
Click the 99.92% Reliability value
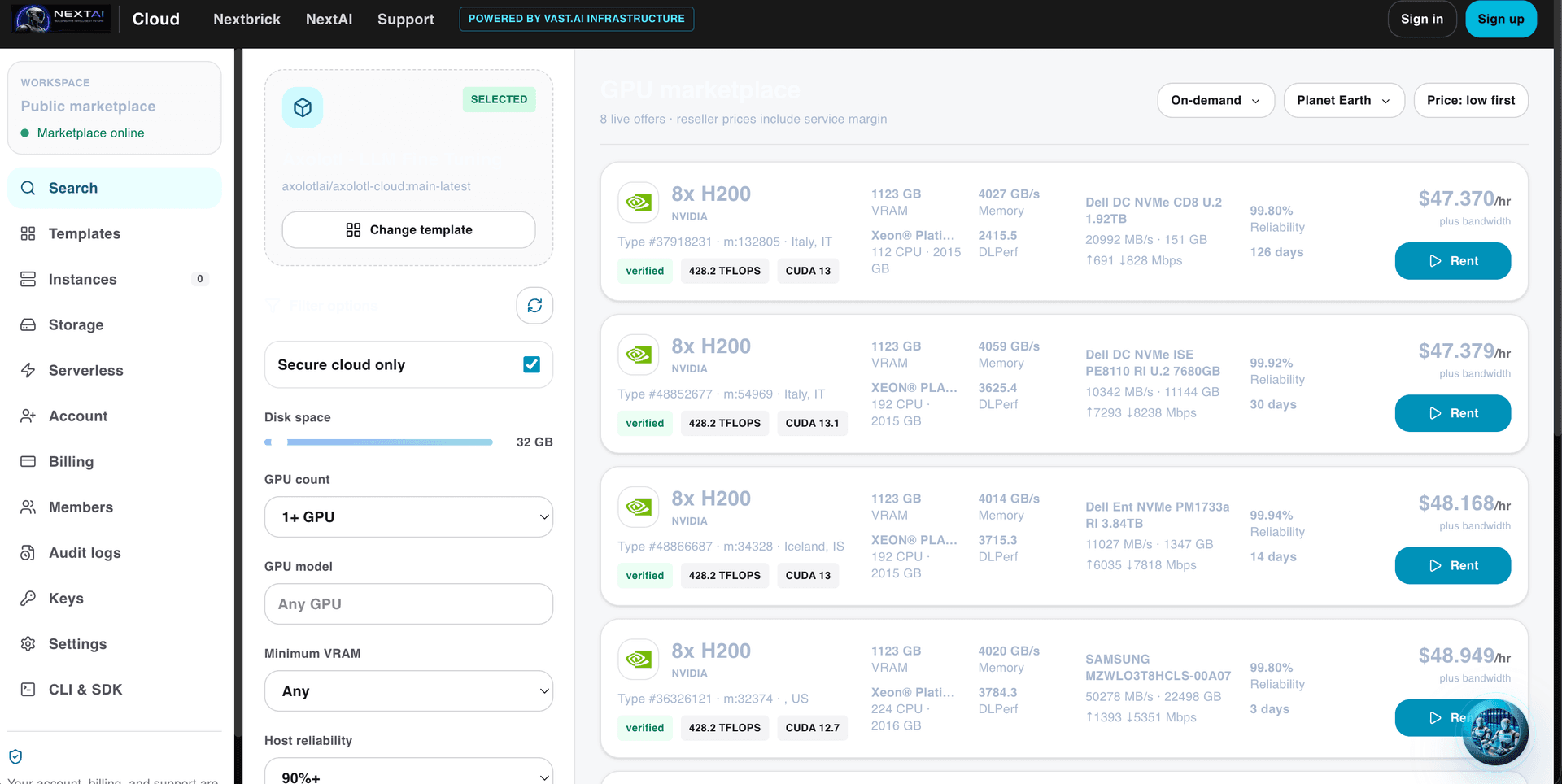point(1272,363)
